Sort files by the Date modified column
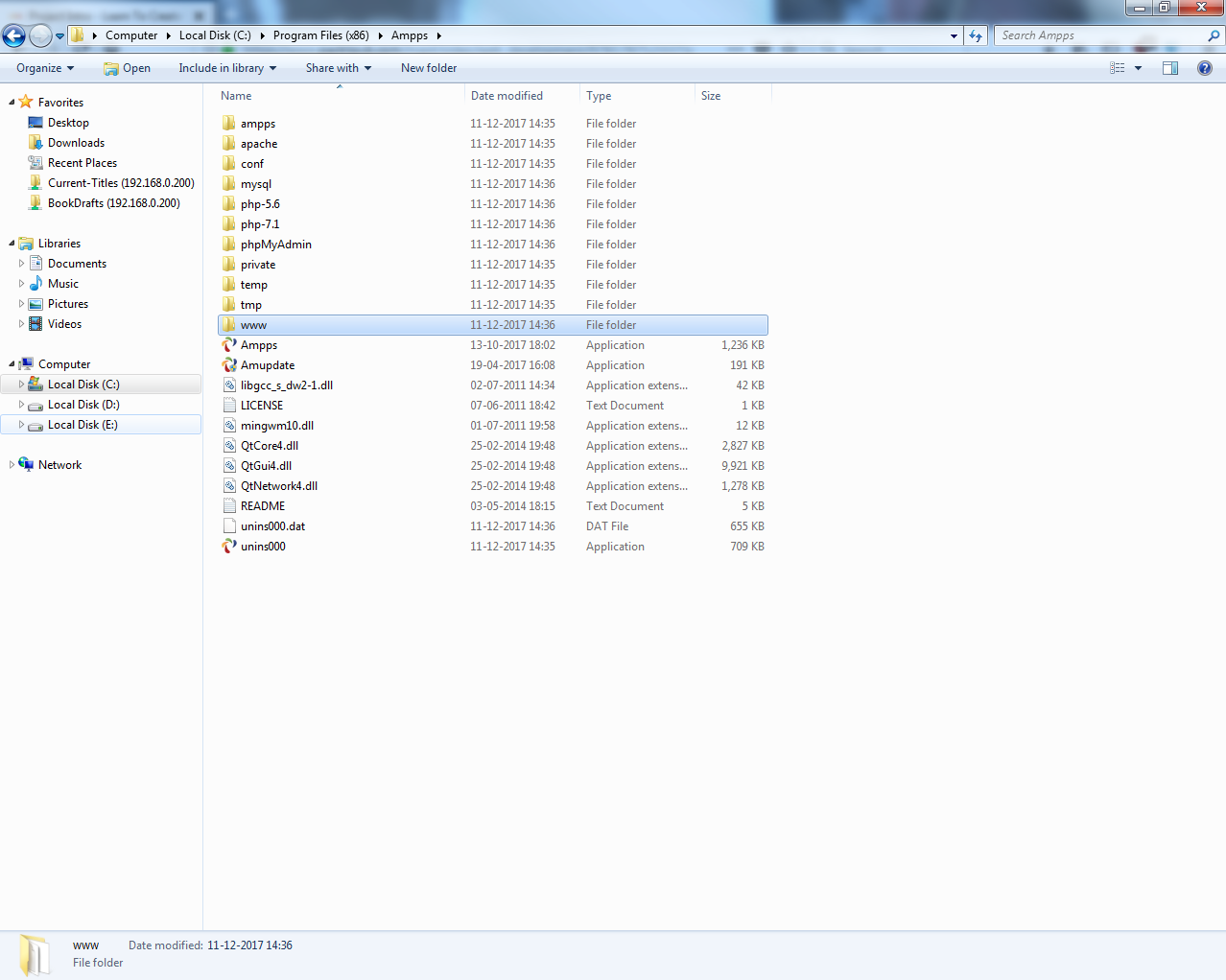Viewport: 1226px width, 980px height. coord(507,96)
